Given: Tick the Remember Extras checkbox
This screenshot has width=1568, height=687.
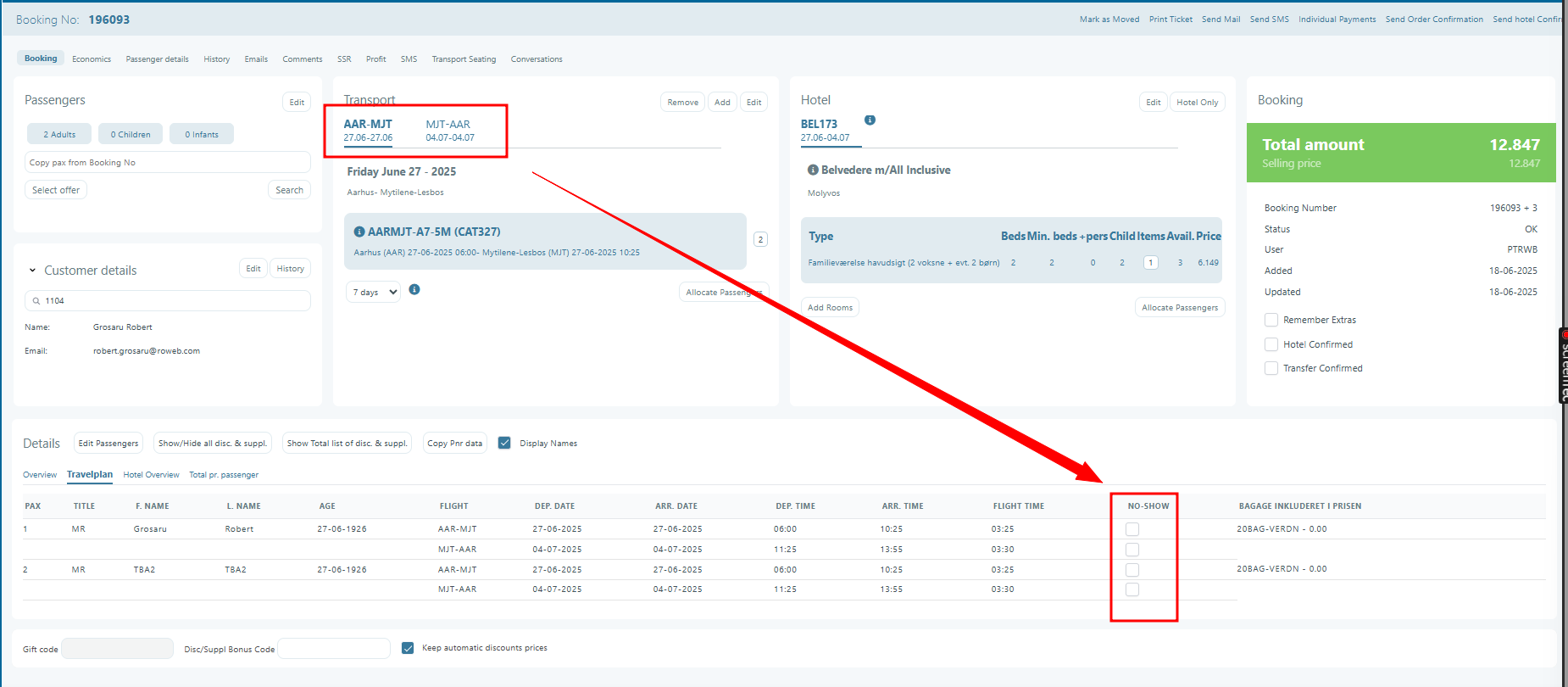Looking at the screenshot, I should tap(1271, 320).
